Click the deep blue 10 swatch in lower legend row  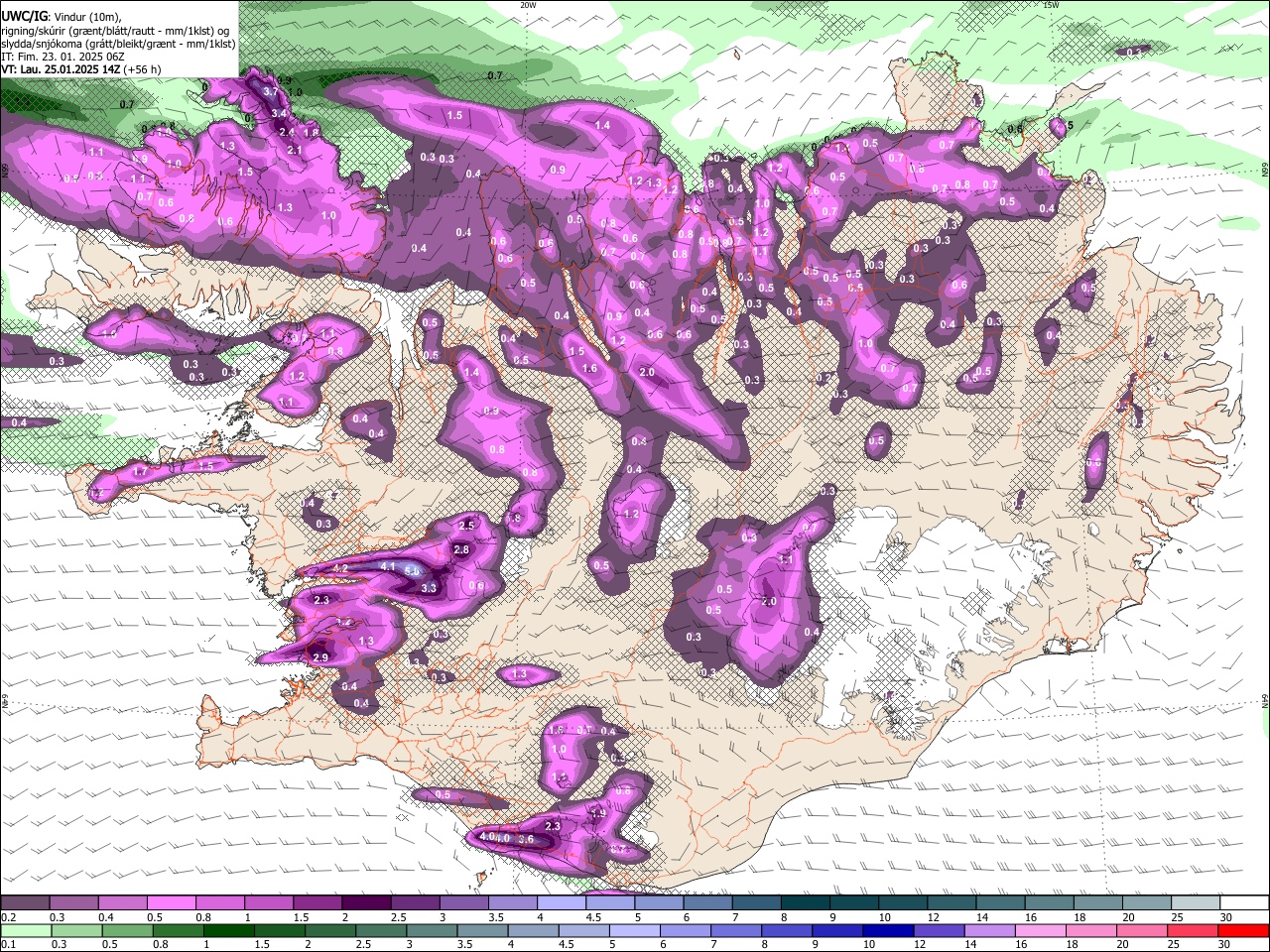(x=889, y=931)
